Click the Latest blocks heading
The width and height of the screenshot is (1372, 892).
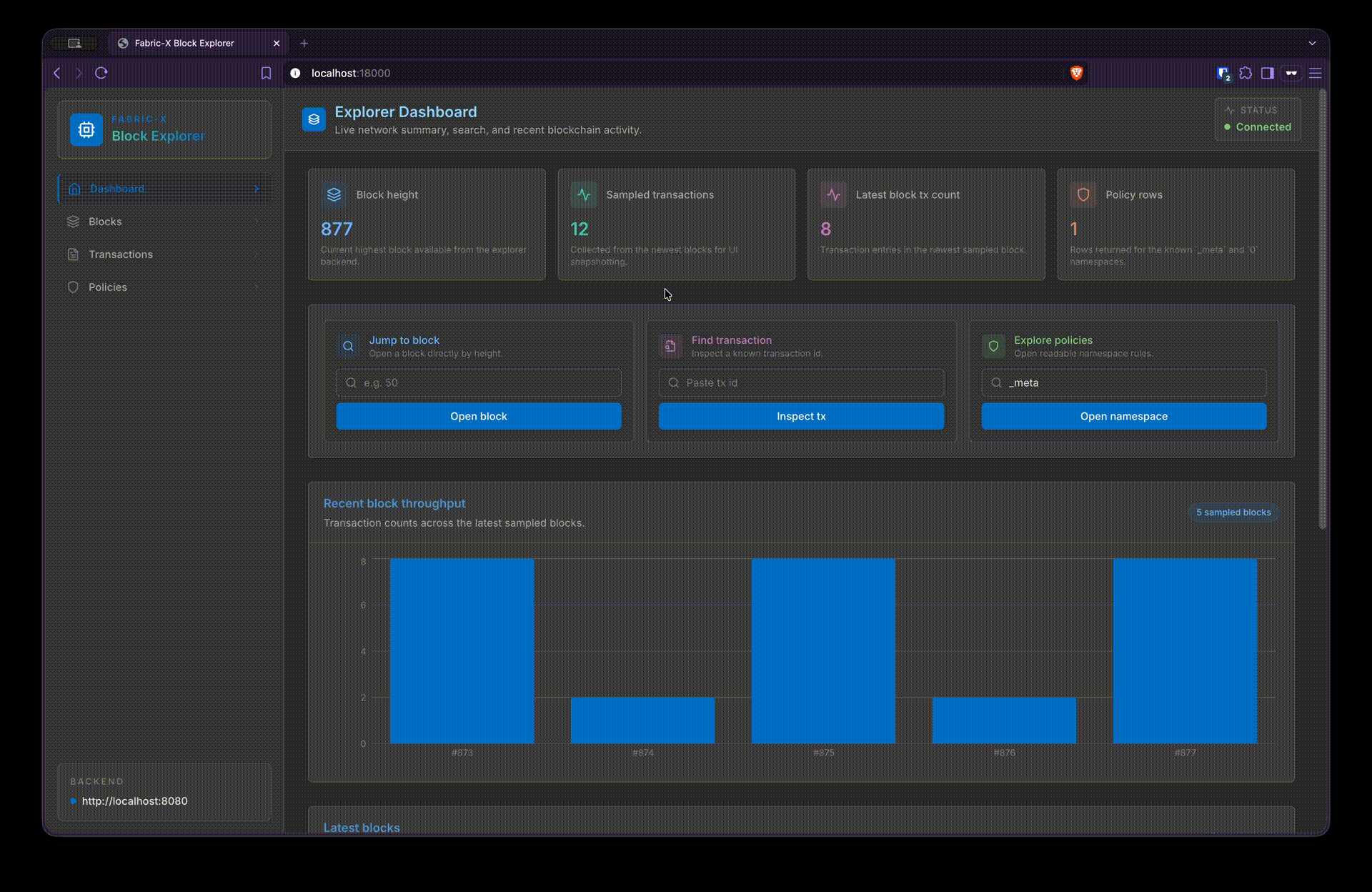click(362, 828)
